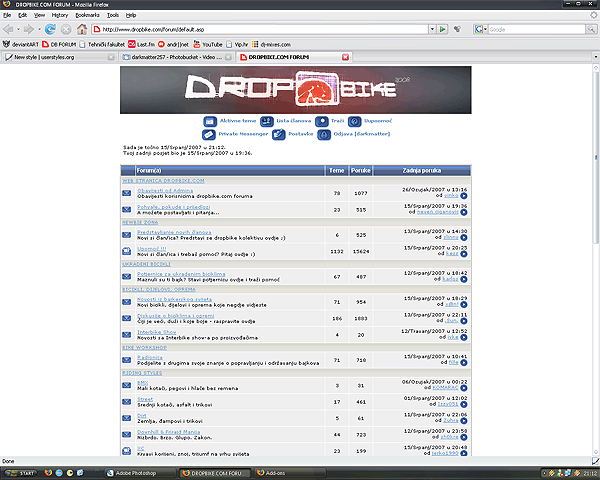Go to last post arrow by neven.ciganovic
Image resolution: width=600 pixels, height=480 pixels.
point(464,212)
